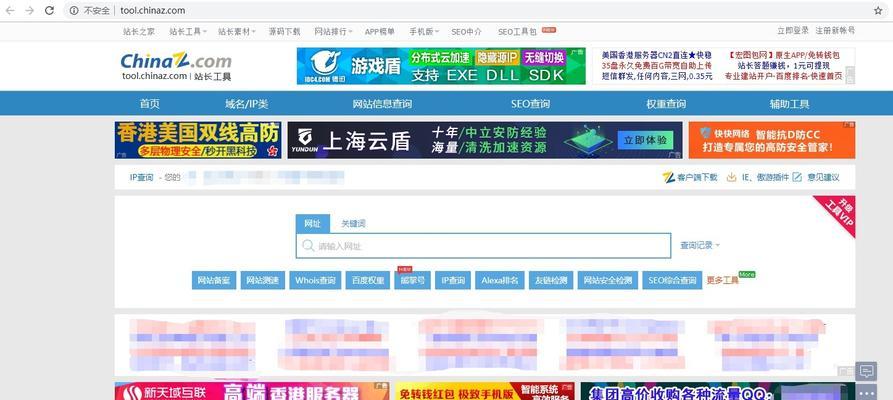Bookmark this page with the star icon

878,10
